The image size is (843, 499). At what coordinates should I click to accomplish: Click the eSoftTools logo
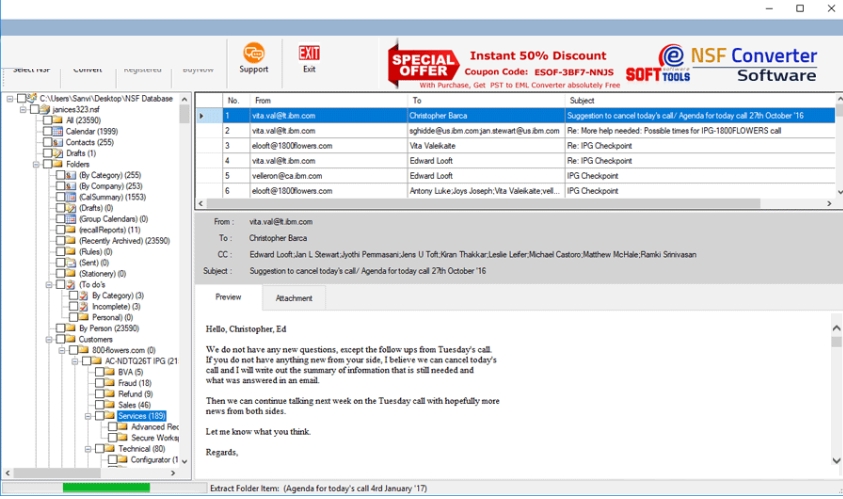point(659,63)
